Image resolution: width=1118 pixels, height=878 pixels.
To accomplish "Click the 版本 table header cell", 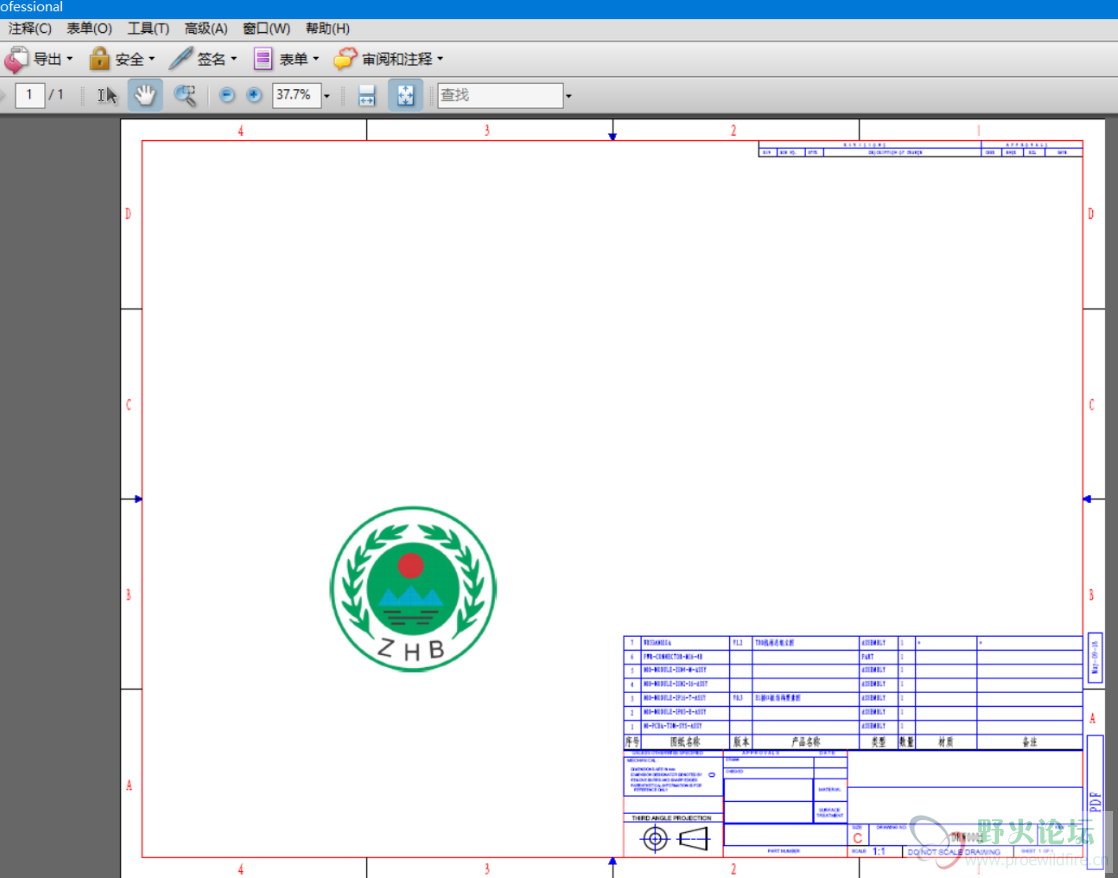I will point(742,742).
